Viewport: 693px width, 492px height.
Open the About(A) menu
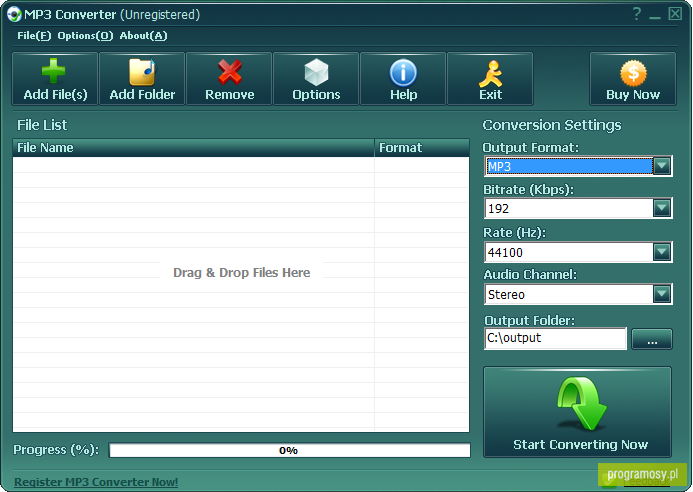coord(143,36)
